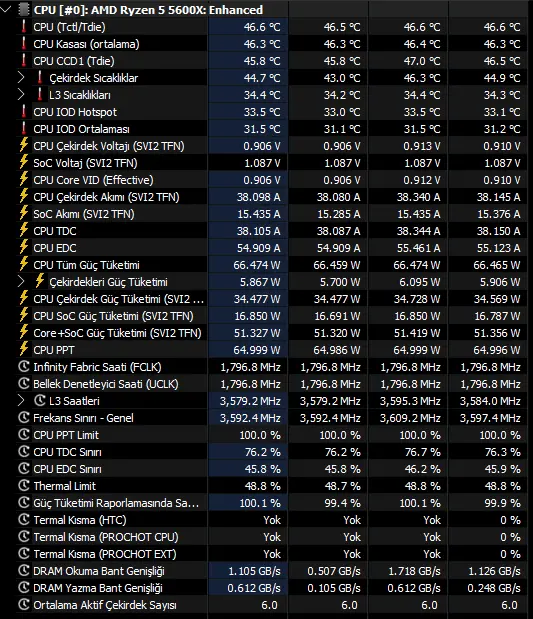Select DRAM Yazma Bant Genişliği row label

98,588
